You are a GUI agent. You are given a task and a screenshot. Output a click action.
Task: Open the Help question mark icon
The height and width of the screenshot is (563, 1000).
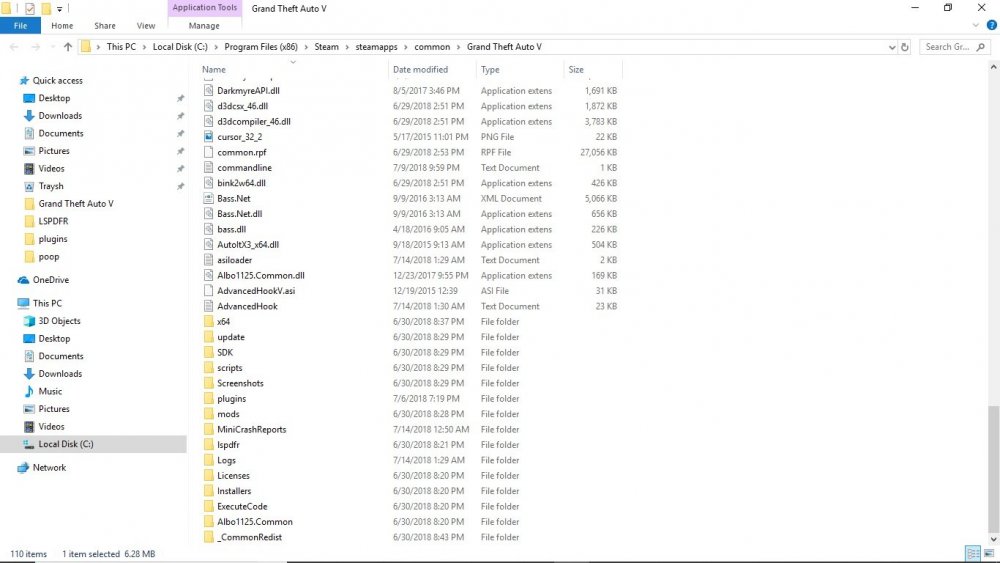click(x=992, y=26)
